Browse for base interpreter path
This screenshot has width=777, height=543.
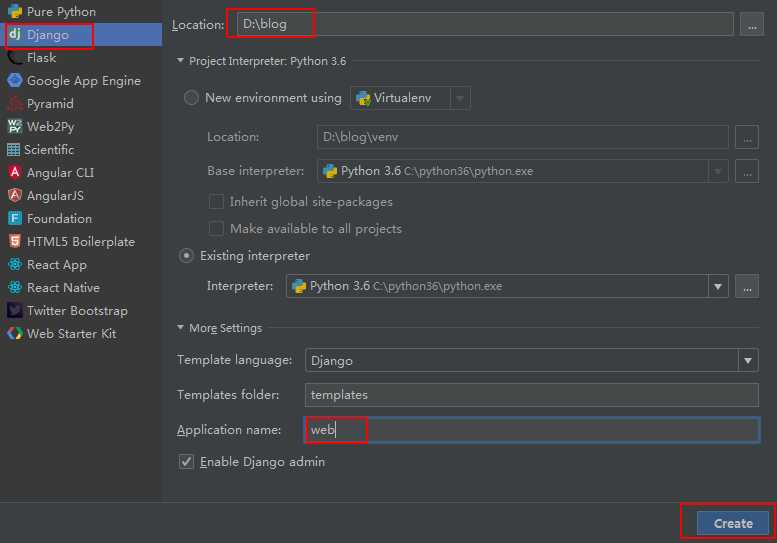pyautogui.click(x=747, y=171)
